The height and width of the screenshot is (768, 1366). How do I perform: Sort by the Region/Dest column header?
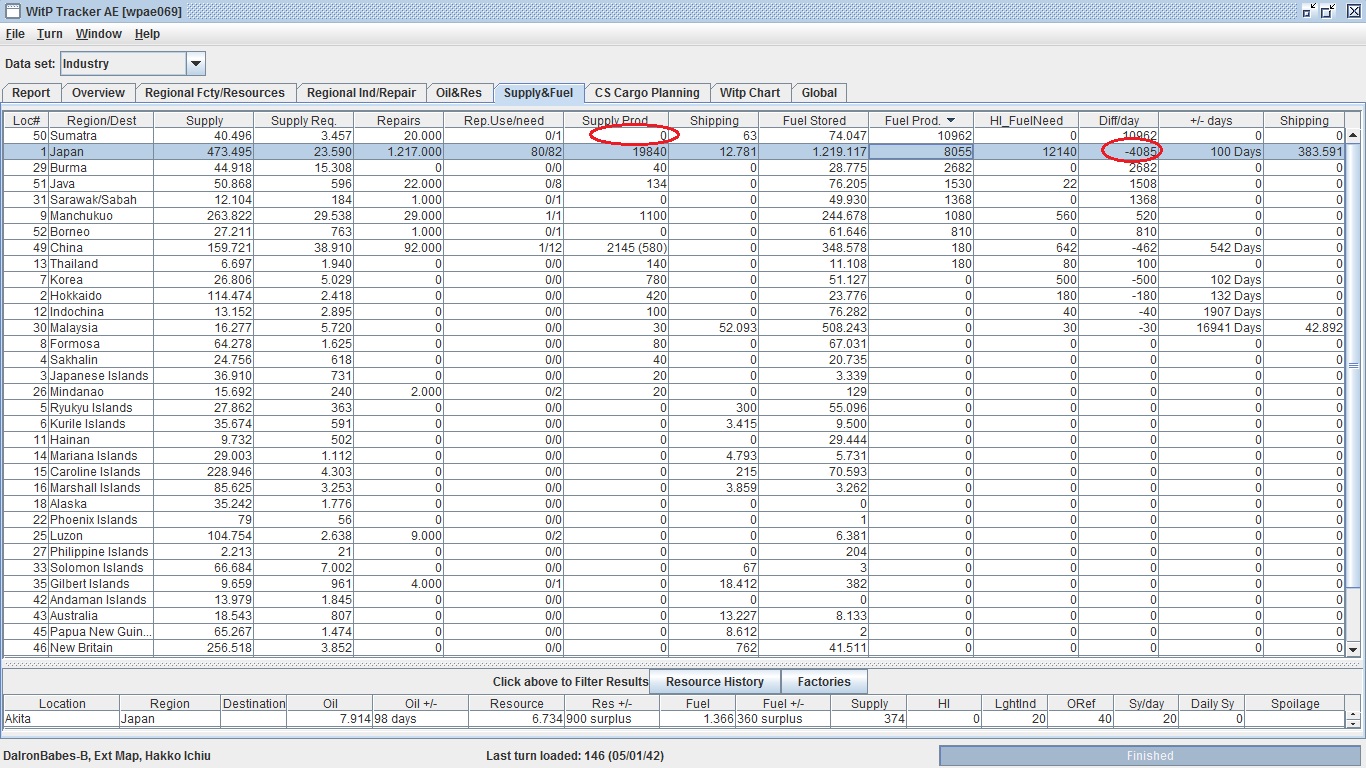tap(102, 120)
